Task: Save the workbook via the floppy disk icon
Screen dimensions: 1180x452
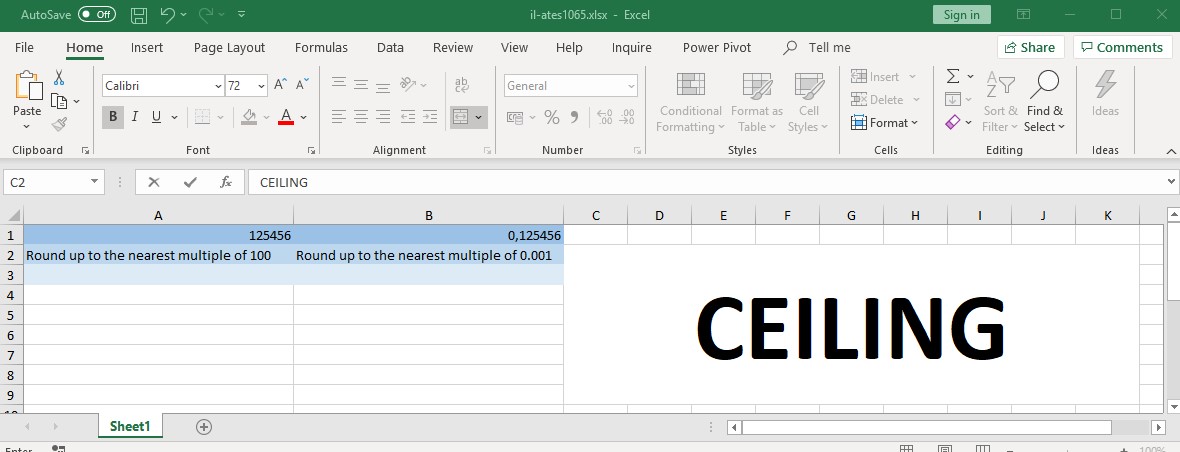Action: point(138,15)
